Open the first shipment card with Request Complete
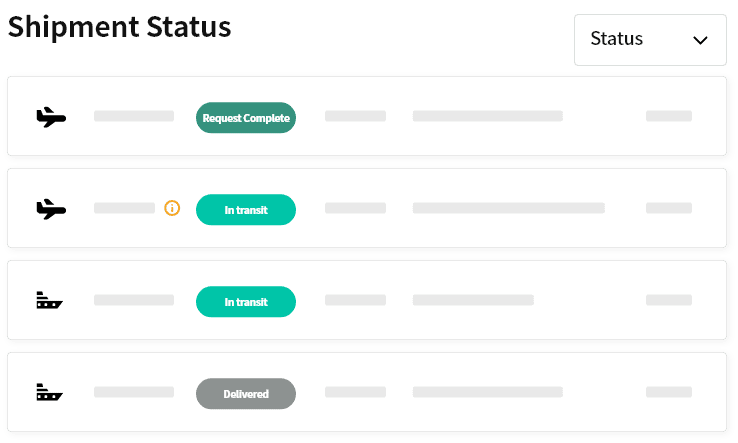The height and width of the screenshot is (443, 738). pos(367,116)
